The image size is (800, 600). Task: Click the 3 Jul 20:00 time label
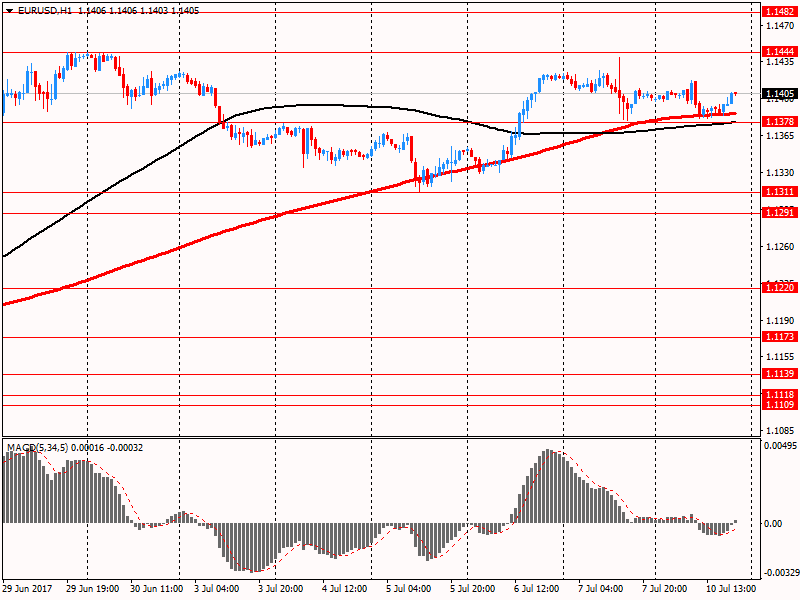pos(281,589)
